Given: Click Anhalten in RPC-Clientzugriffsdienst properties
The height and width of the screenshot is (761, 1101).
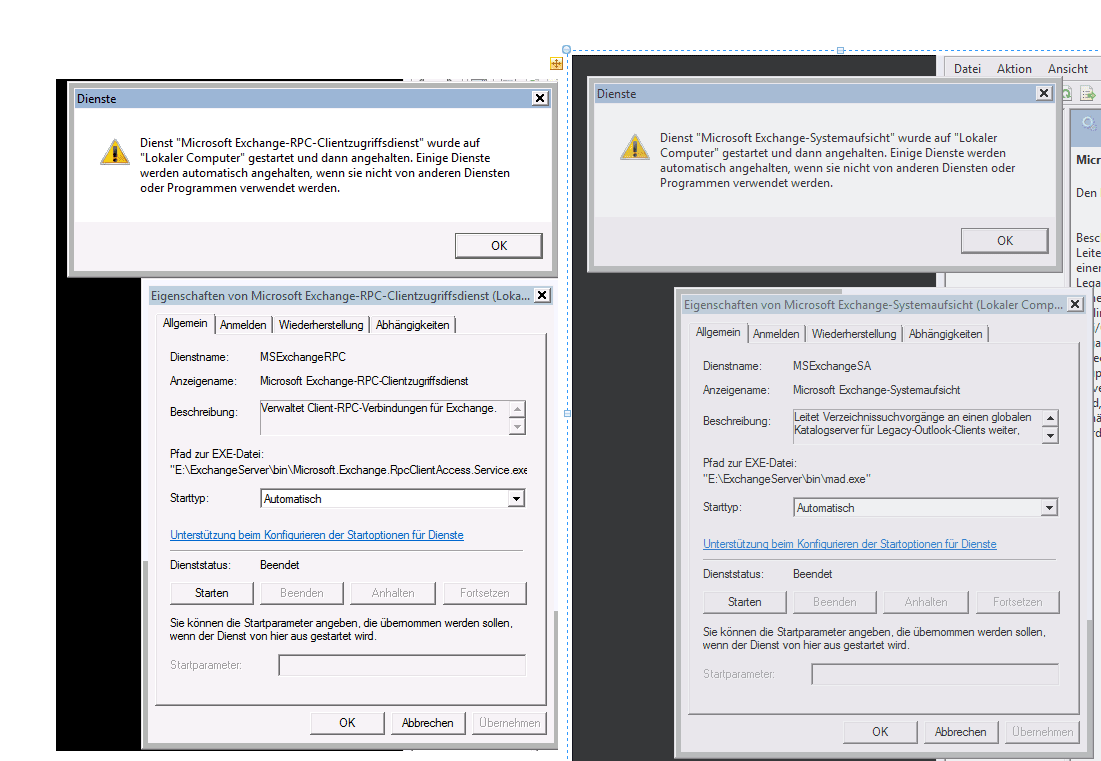Looking at the screenshot, I should coord(393,593).
